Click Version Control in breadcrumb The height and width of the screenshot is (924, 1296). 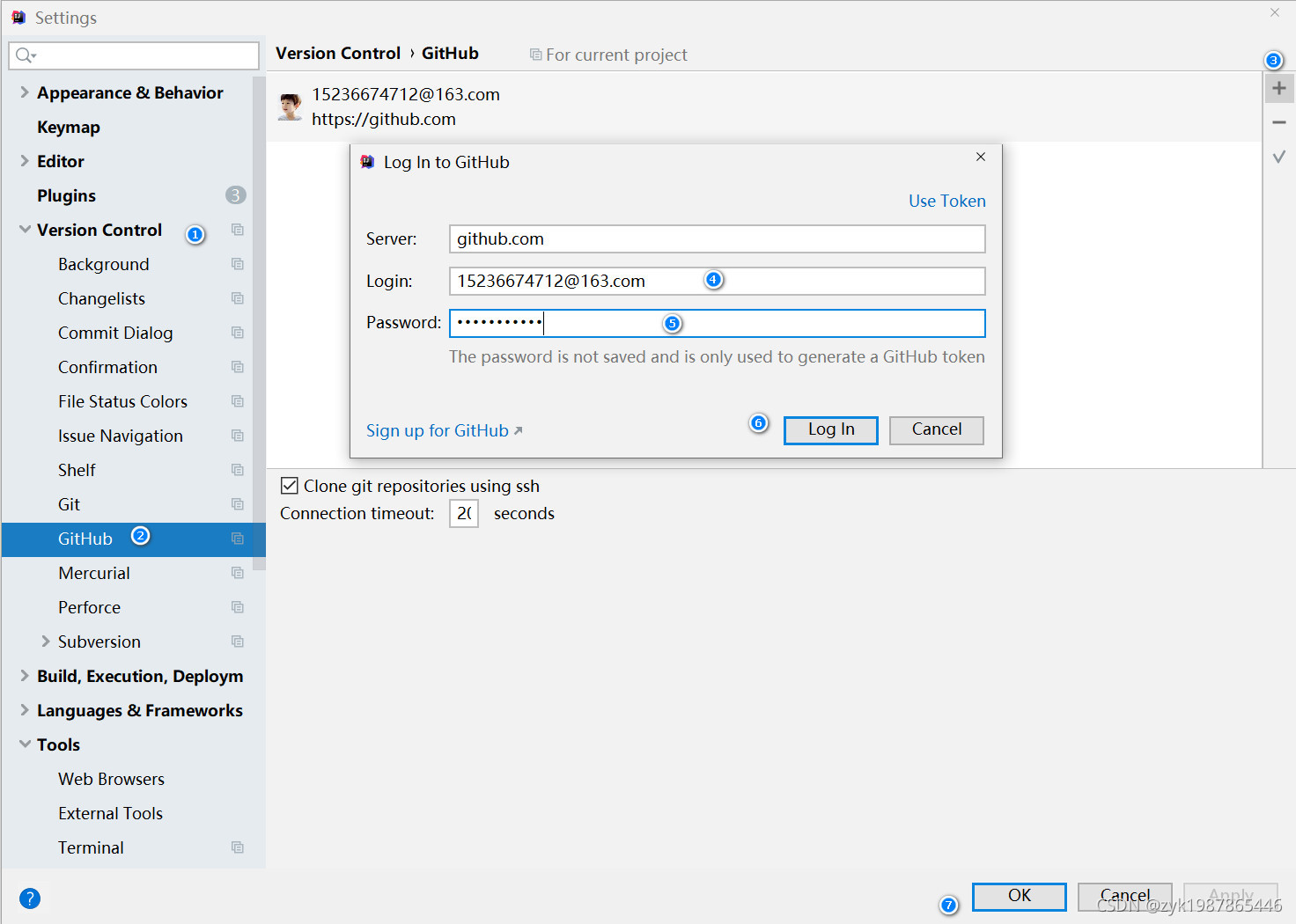pyautogui.click(x=338, y=53)
